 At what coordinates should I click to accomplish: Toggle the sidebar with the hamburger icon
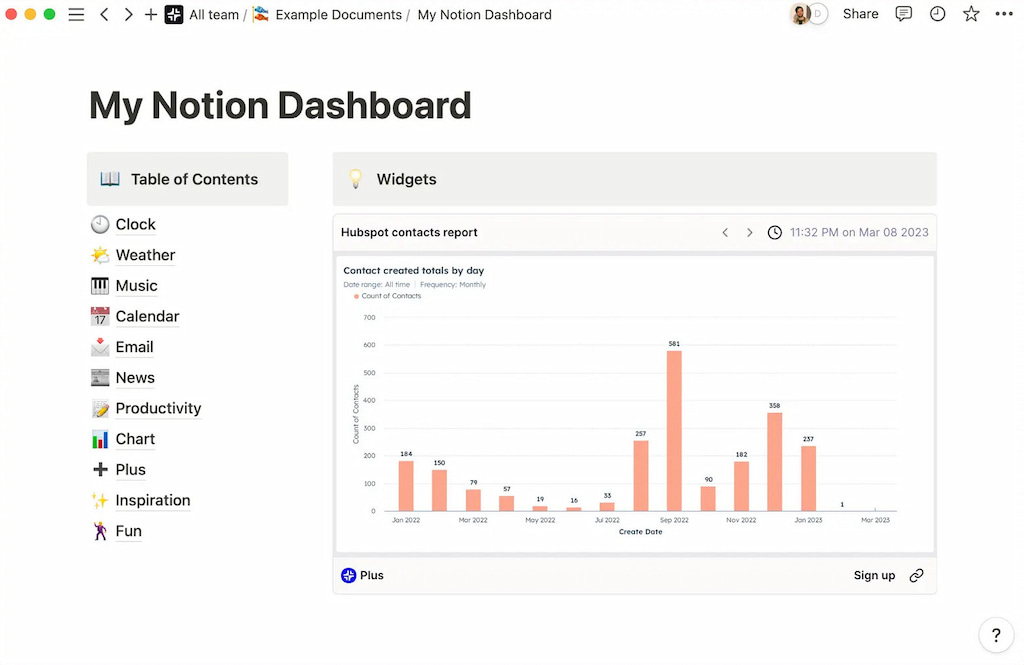[76, 14]
